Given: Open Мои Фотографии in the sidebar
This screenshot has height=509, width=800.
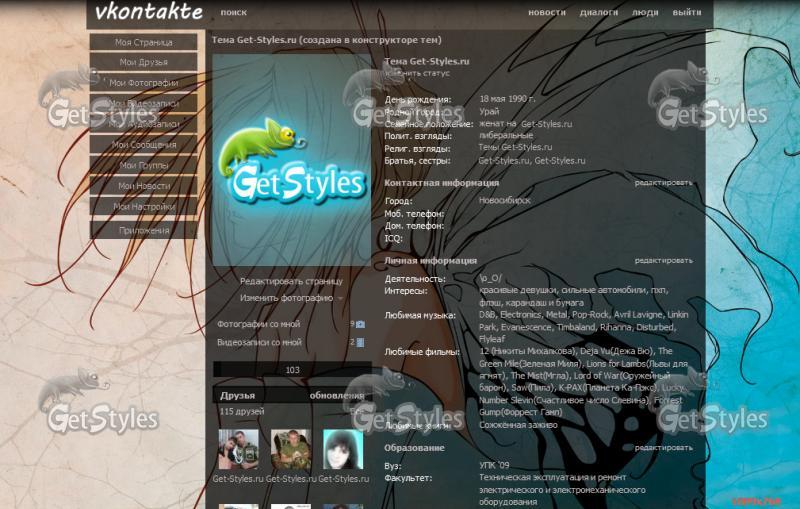Looking at the screenshot, I should [x=143, y=83].
